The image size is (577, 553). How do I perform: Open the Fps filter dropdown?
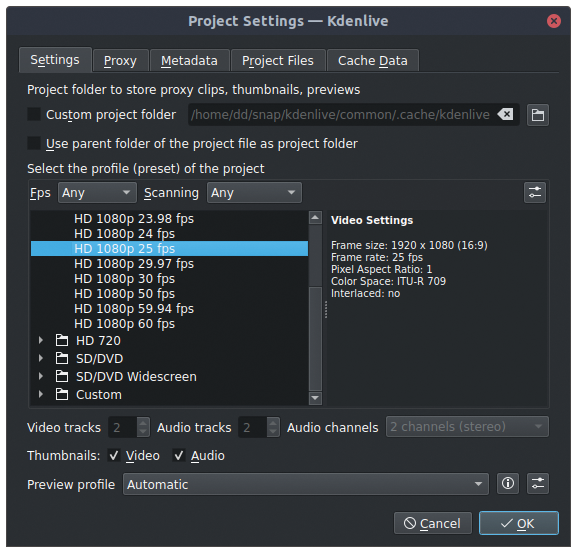click(x=97, y=192)
